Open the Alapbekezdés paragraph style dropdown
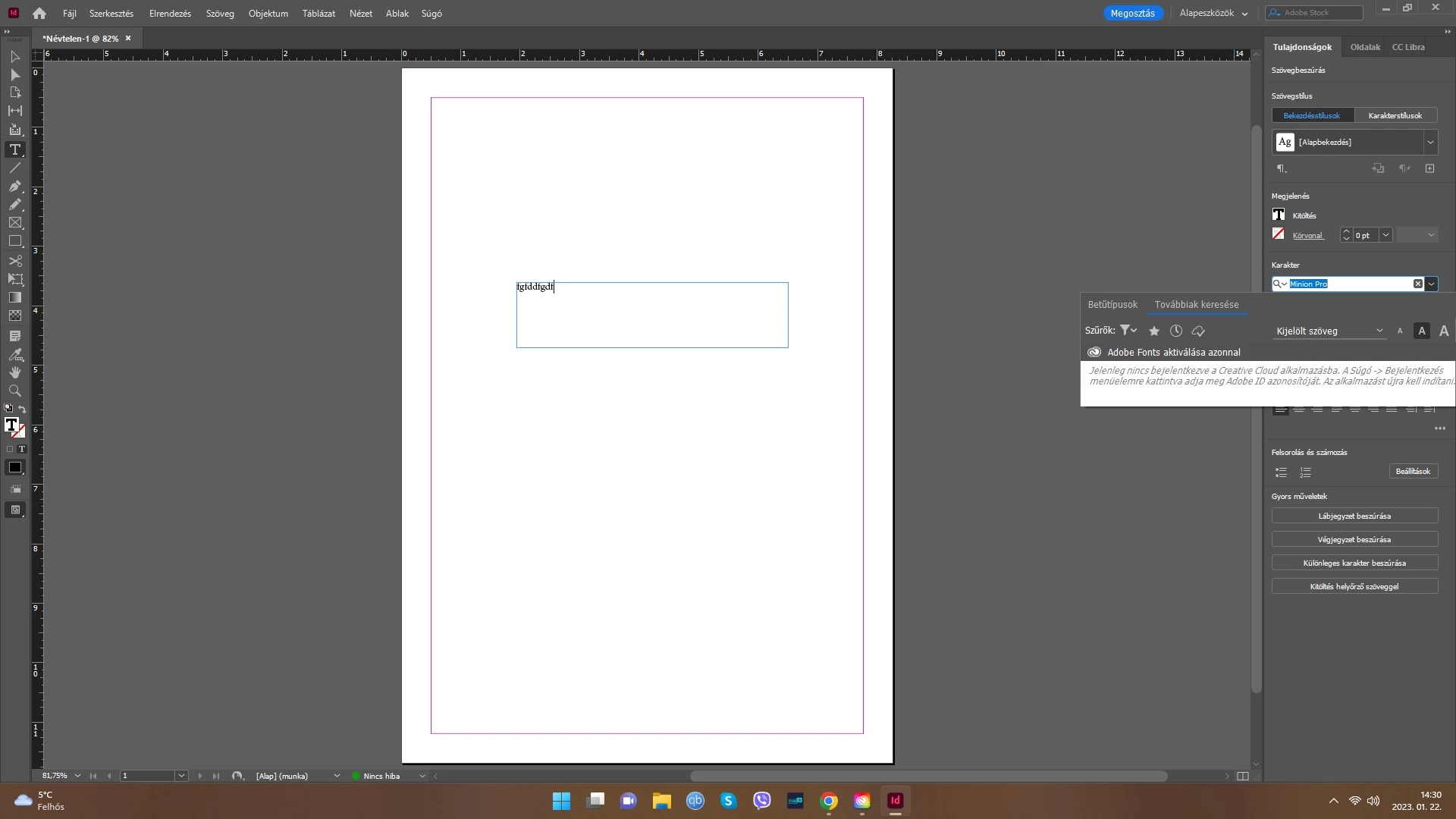The height and width of the screenshot is (819, 1456). [x=1430, y=142]
